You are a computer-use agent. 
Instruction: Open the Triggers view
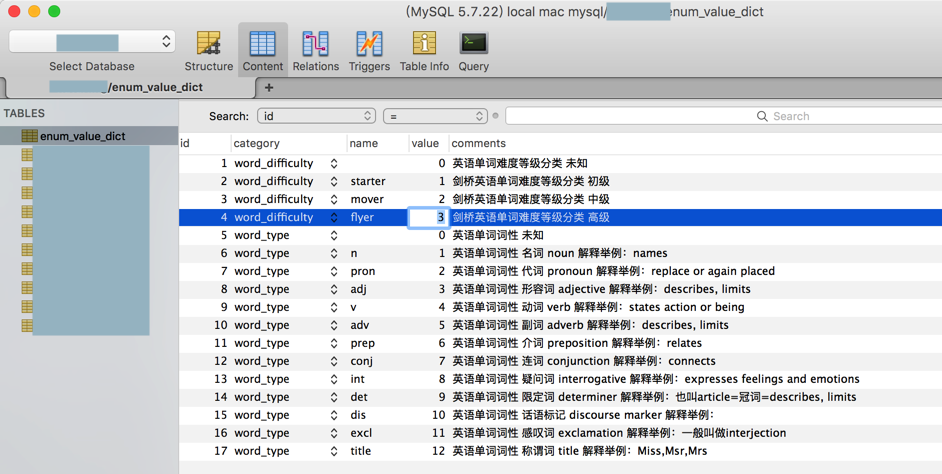[x=369, y=51]
